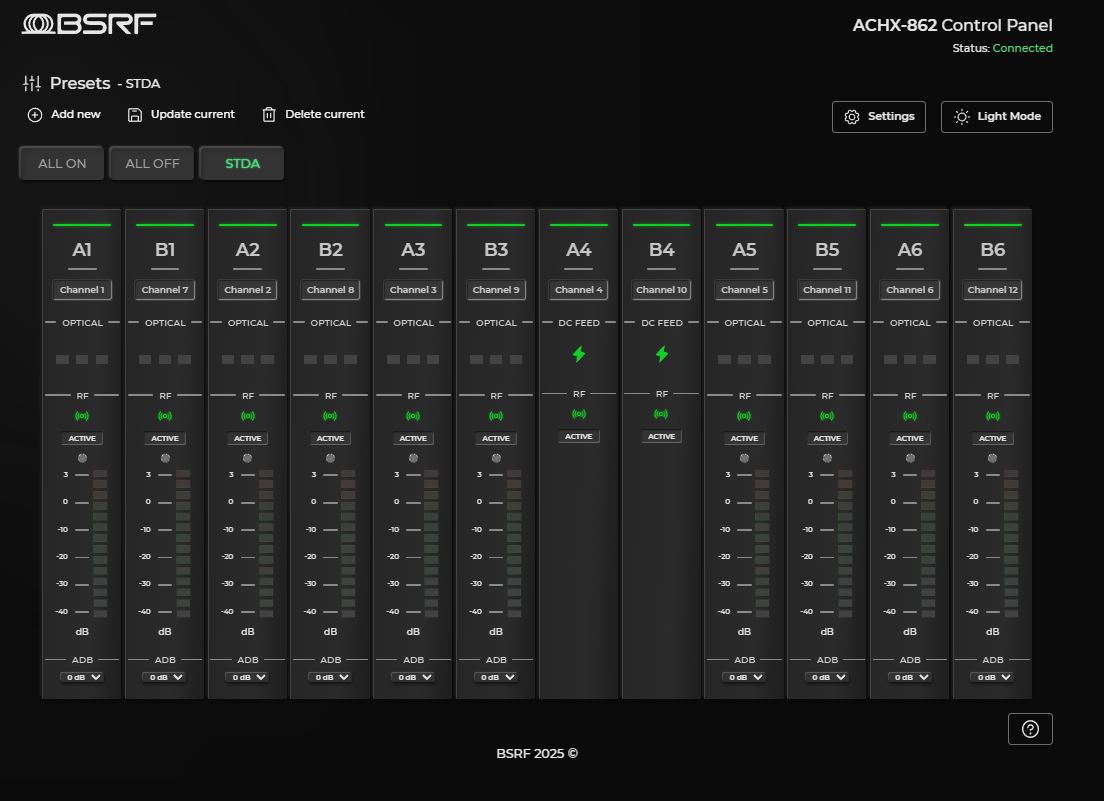
Task: Click the RF signal icon on B2
Action: pos(330,416)
